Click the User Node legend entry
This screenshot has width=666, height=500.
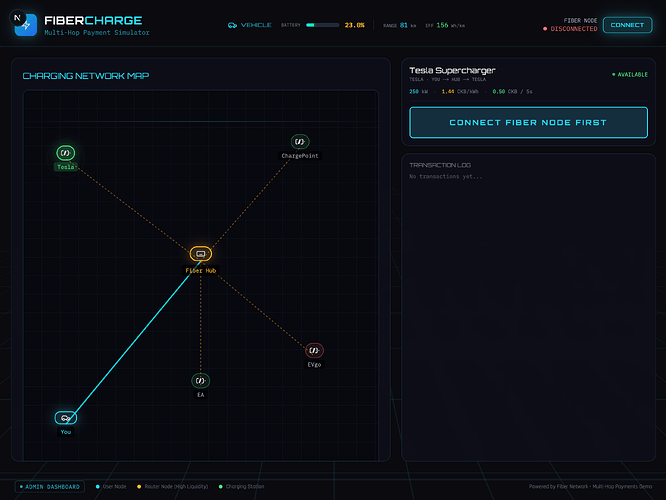[111, 486]
